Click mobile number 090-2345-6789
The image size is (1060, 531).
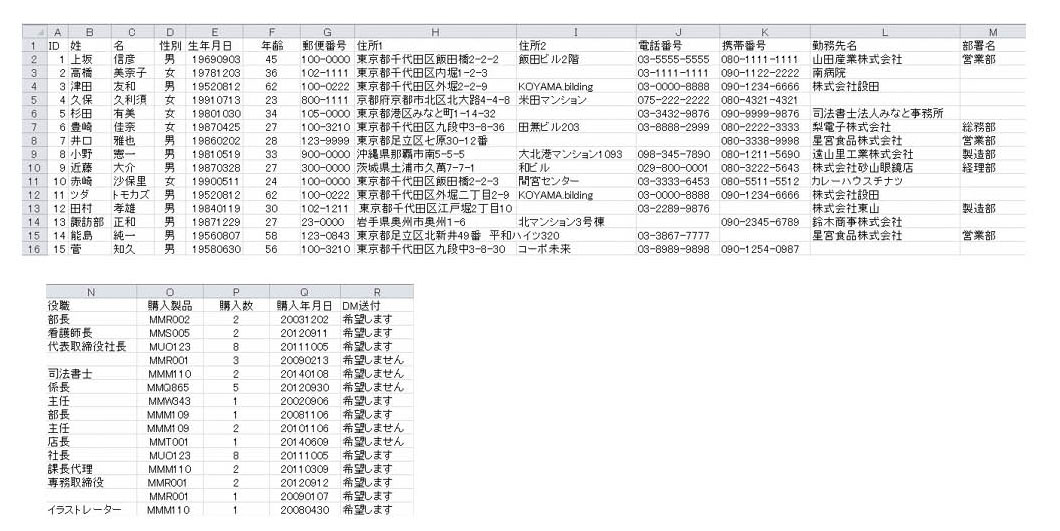point(759,222)
